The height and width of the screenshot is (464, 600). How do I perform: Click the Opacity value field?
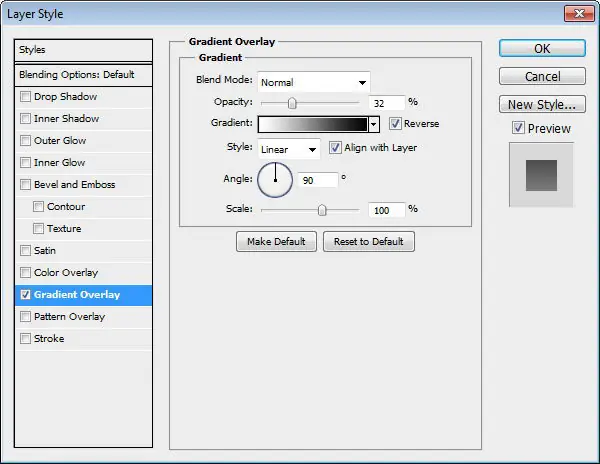click(386, 103)
